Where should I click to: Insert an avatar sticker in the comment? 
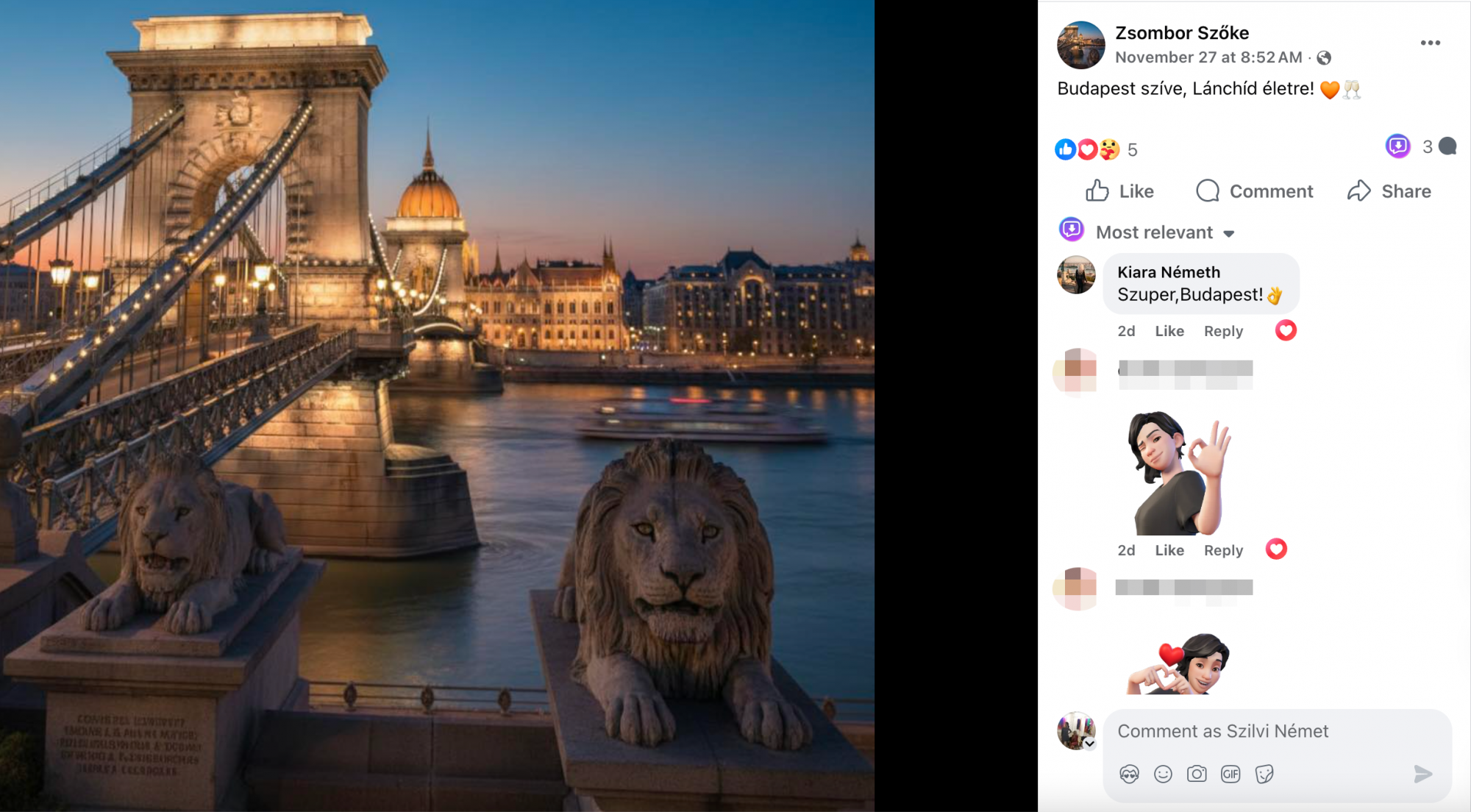1129,774
